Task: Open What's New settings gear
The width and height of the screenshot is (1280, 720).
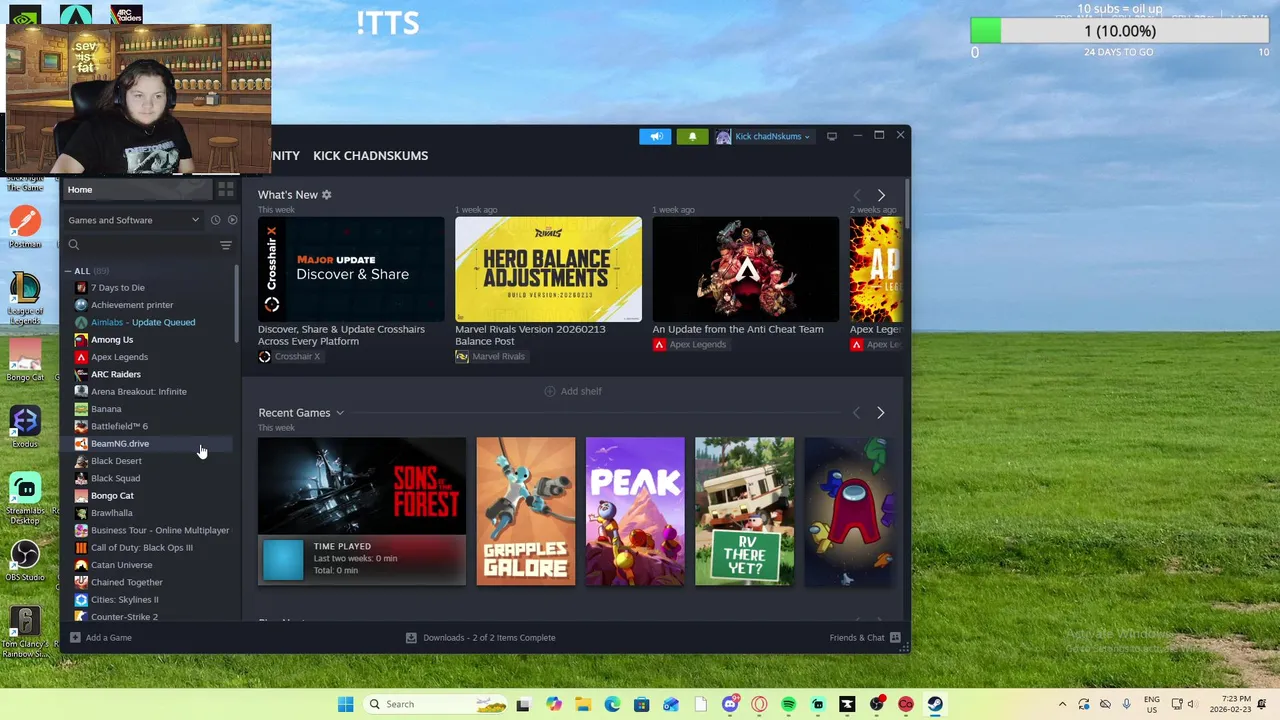Action: [x=326, y=195]
